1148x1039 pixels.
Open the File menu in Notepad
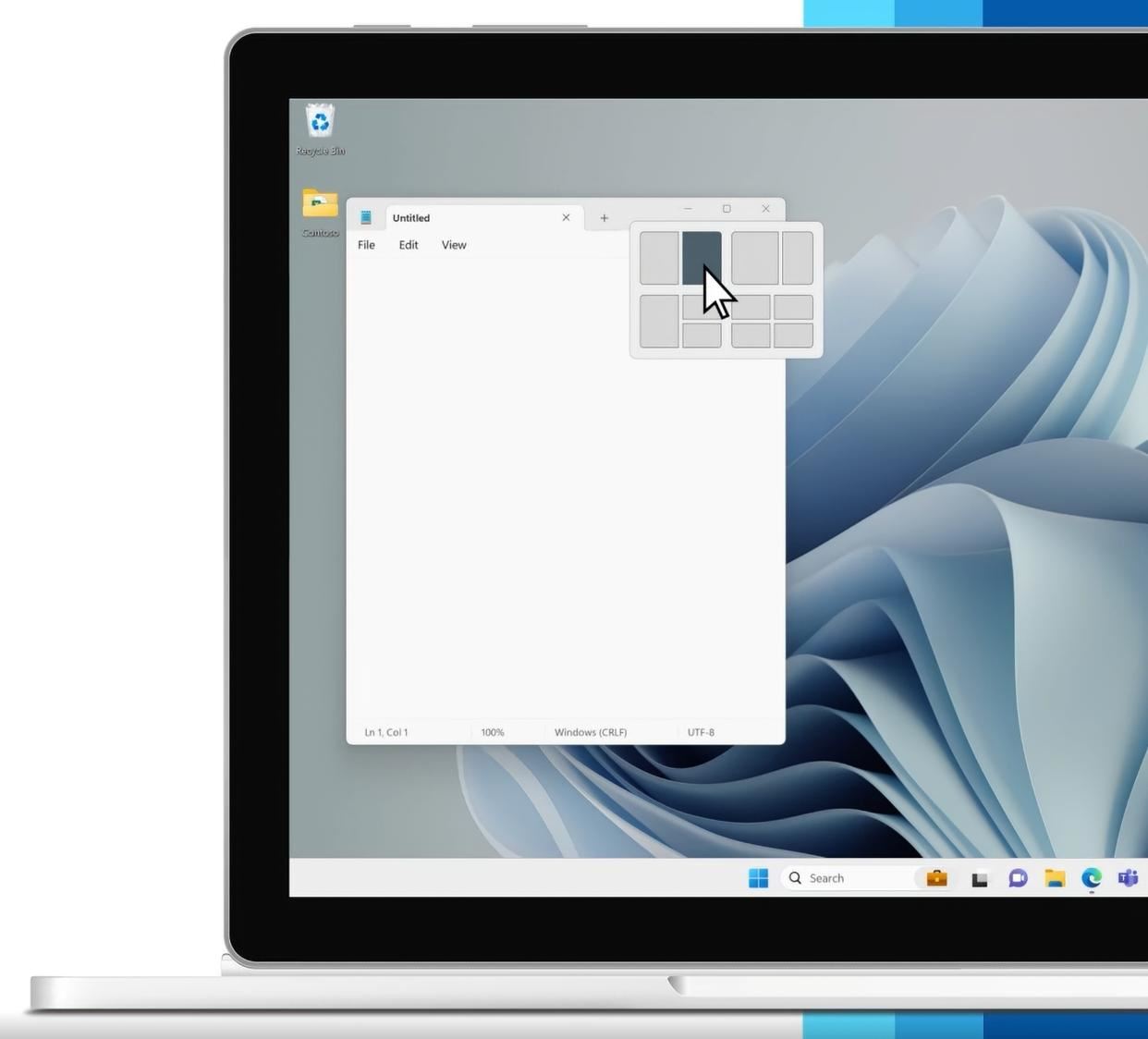tap(366, 245)
